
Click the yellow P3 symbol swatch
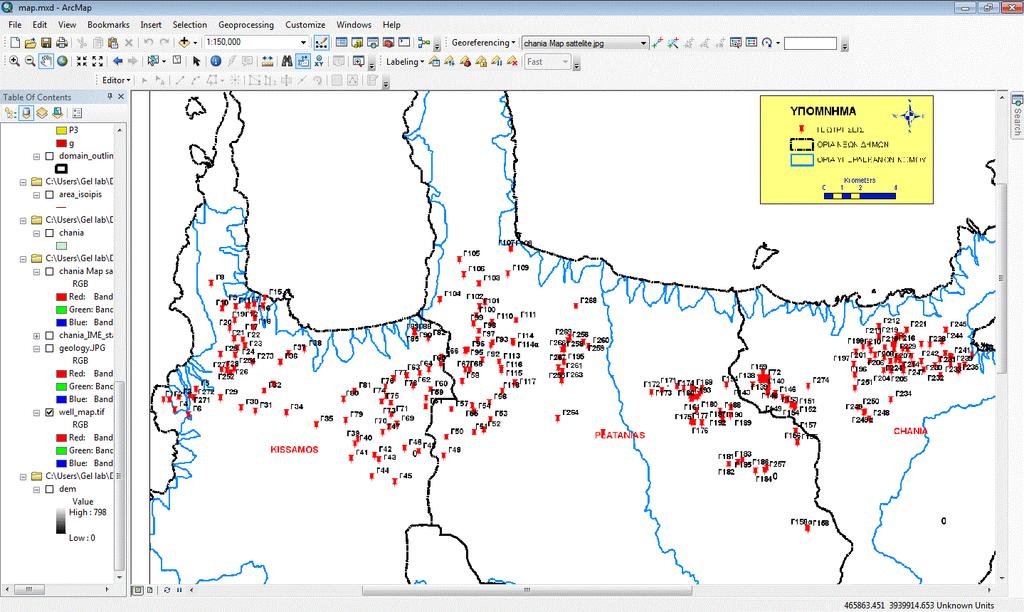tap(61, 131)
